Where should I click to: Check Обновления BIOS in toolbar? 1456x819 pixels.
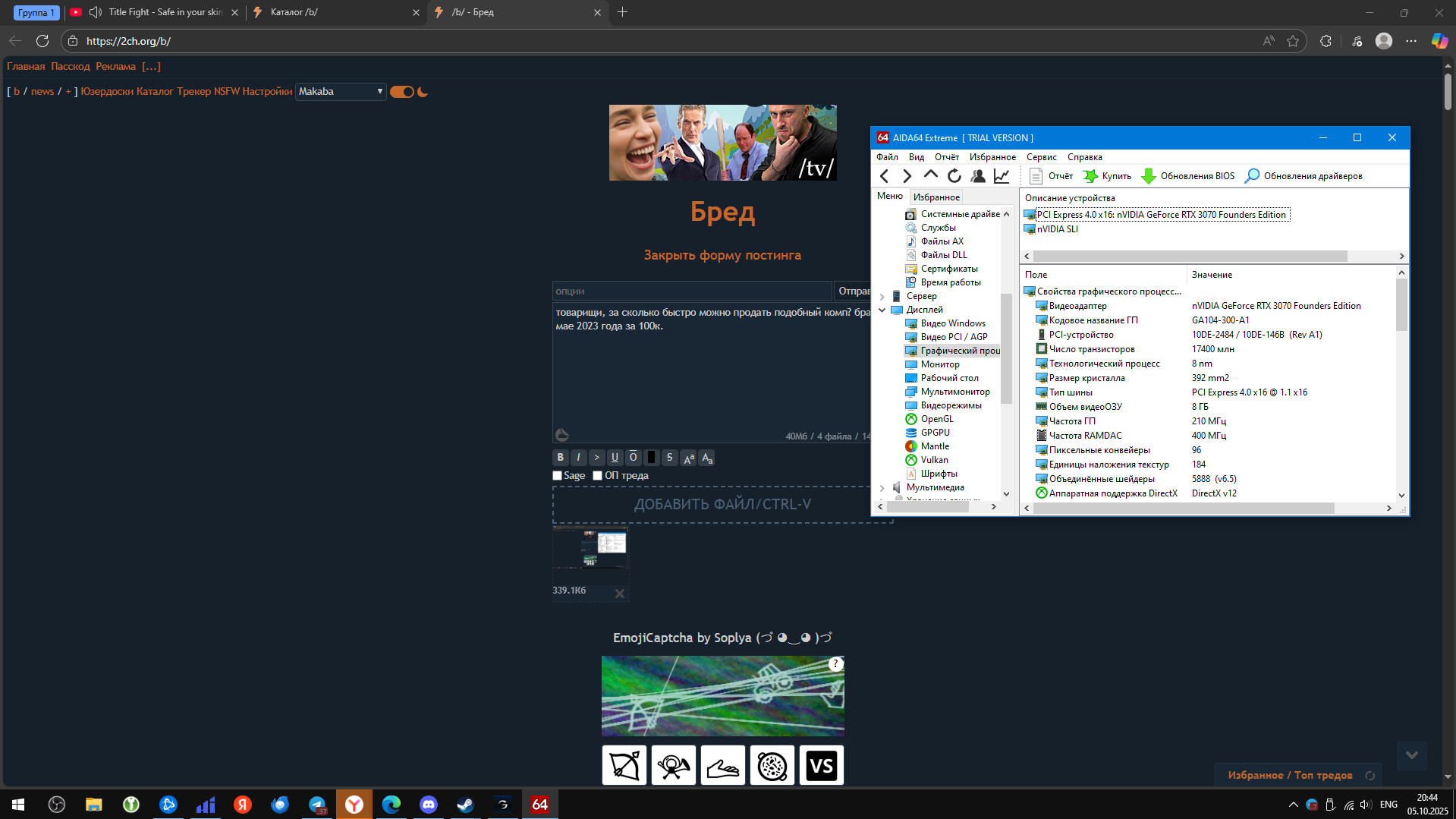[x=1187, y=176]
